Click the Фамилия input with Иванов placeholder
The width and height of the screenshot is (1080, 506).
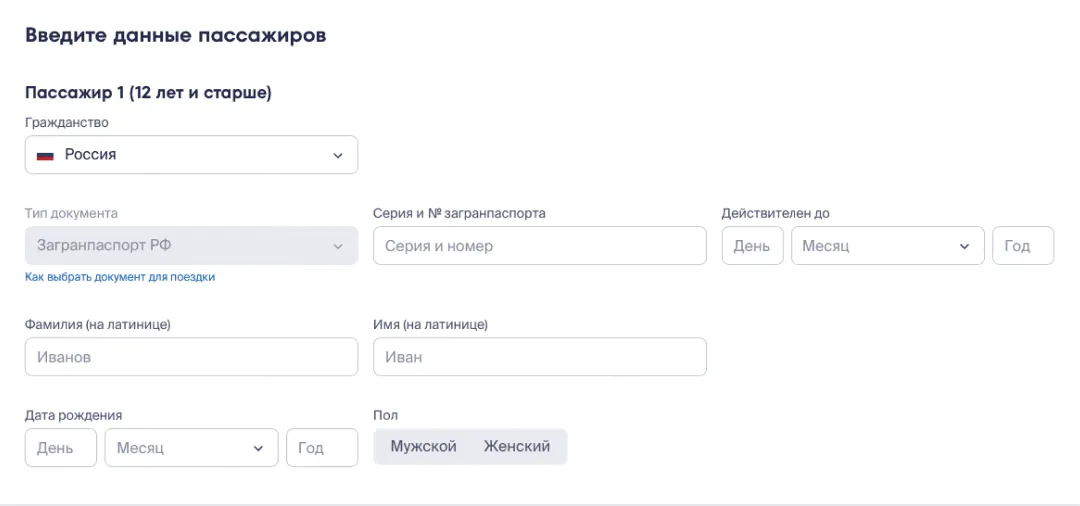click(x=191, y=357)
